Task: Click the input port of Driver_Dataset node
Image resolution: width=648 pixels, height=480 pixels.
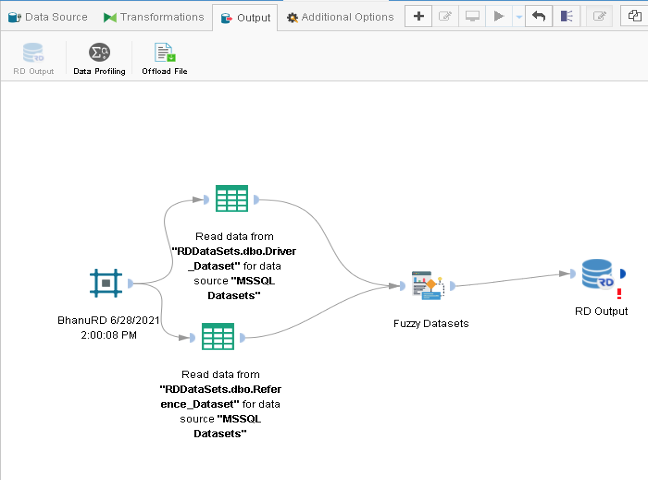Action: 206,200
